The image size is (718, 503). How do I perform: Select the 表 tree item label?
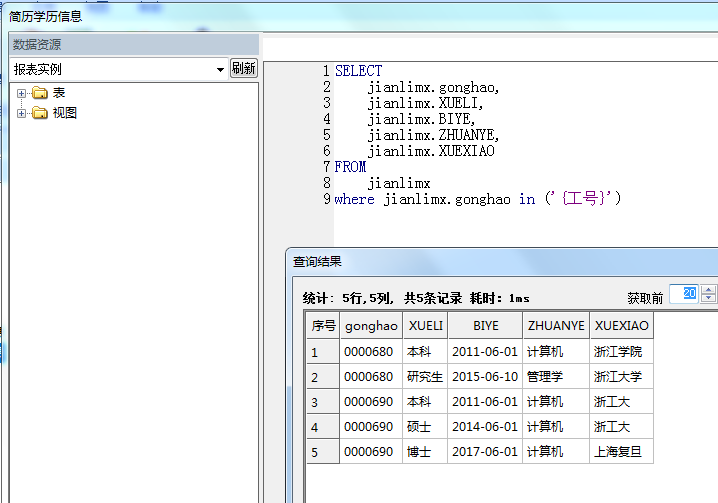click(x=60, y=93)
